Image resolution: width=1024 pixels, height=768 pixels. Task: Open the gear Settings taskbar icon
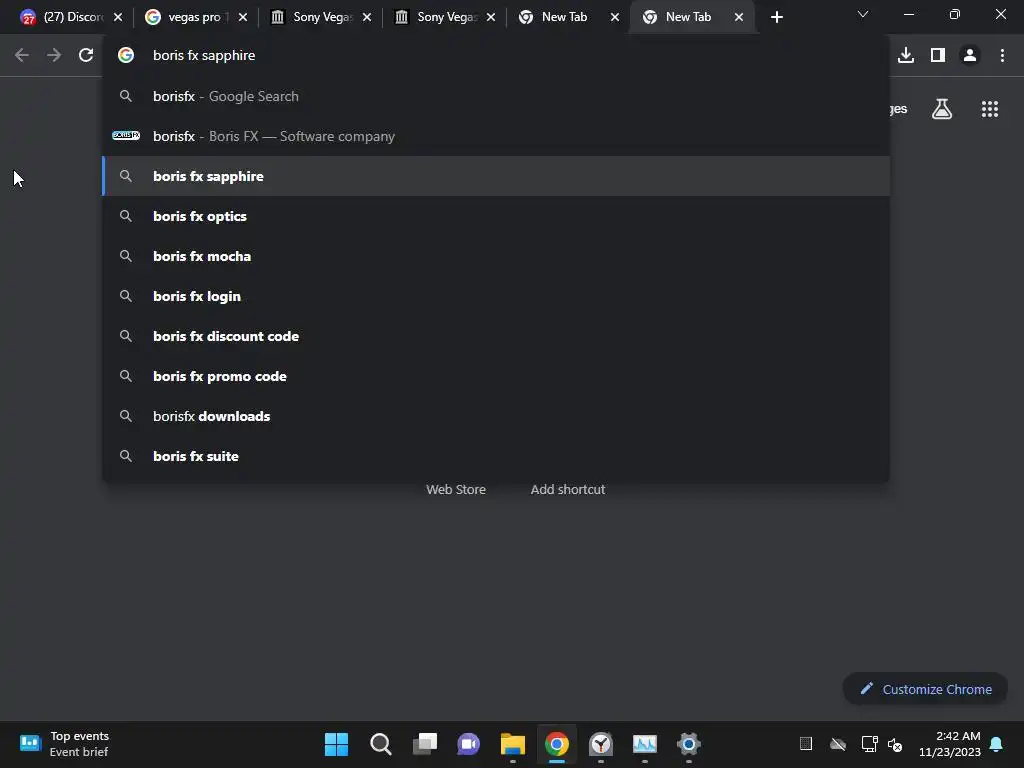coord(688,744)
